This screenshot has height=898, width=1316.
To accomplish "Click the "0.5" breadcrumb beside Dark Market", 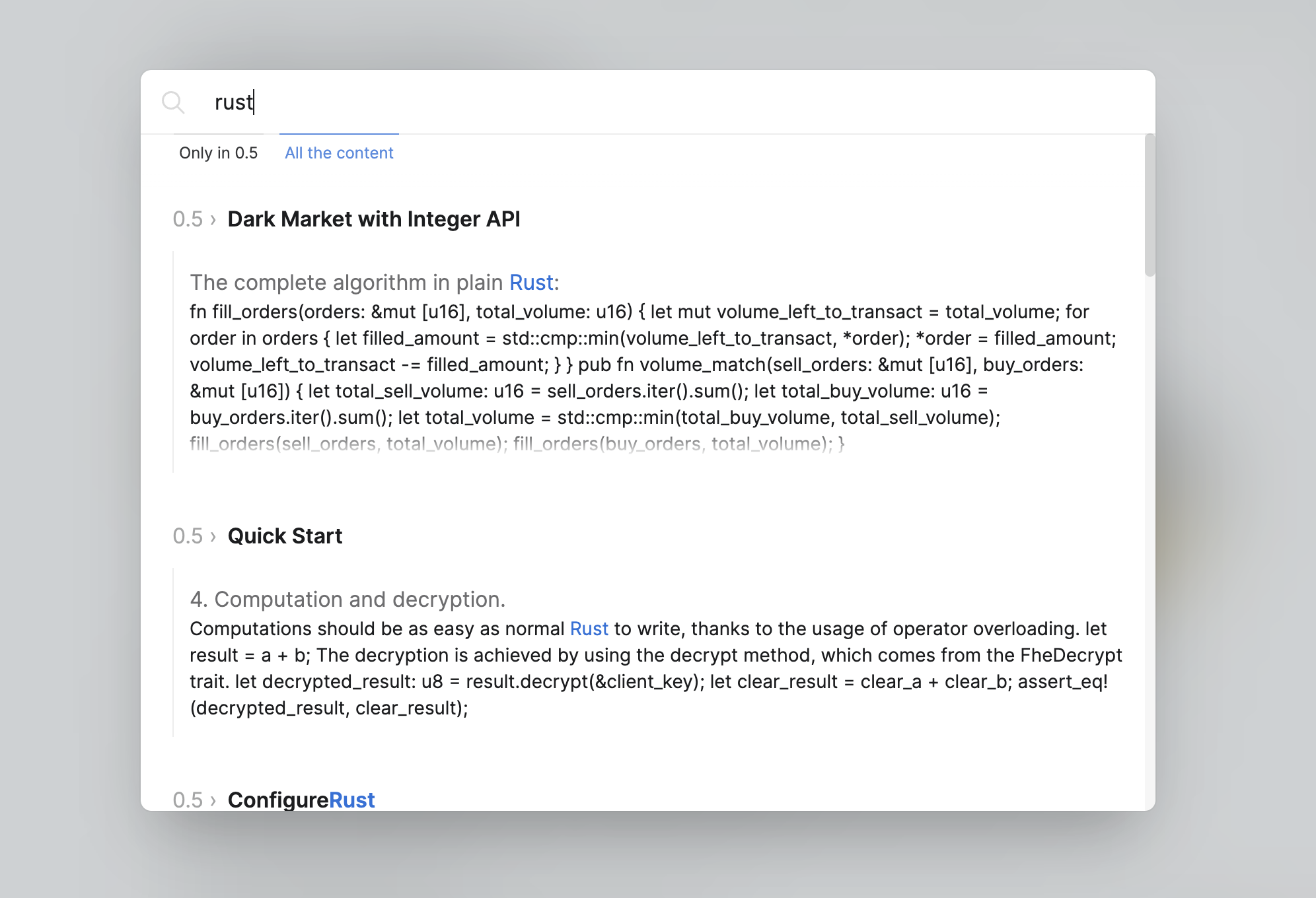I will 188,219.
